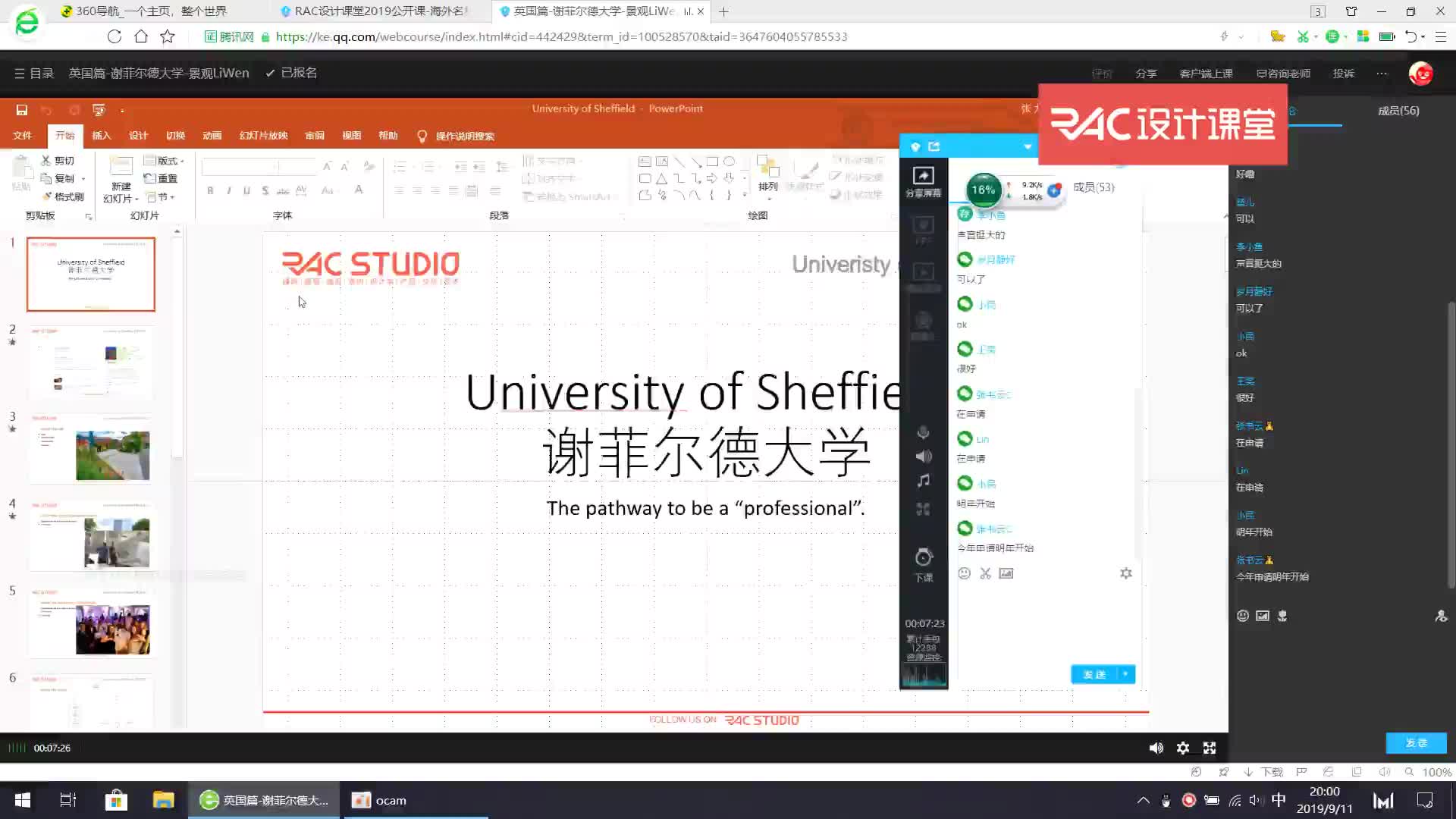Bookmark this page with the star icon
This screenshot has height=819, width=1456.
[x=168, y=36]
